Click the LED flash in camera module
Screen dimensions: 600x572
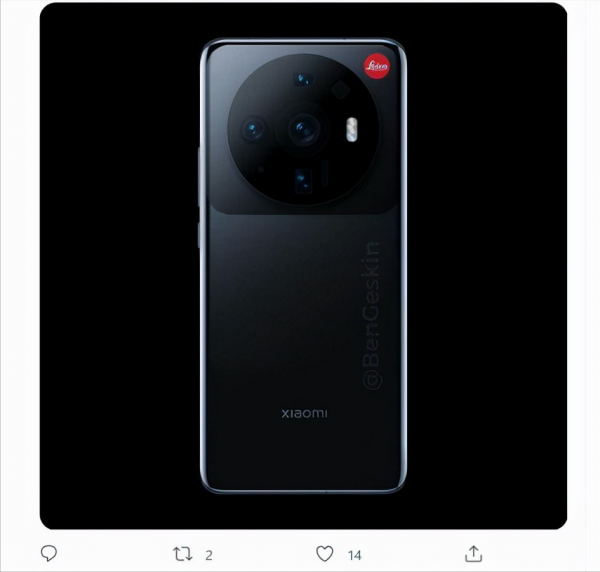coord(352,130)
